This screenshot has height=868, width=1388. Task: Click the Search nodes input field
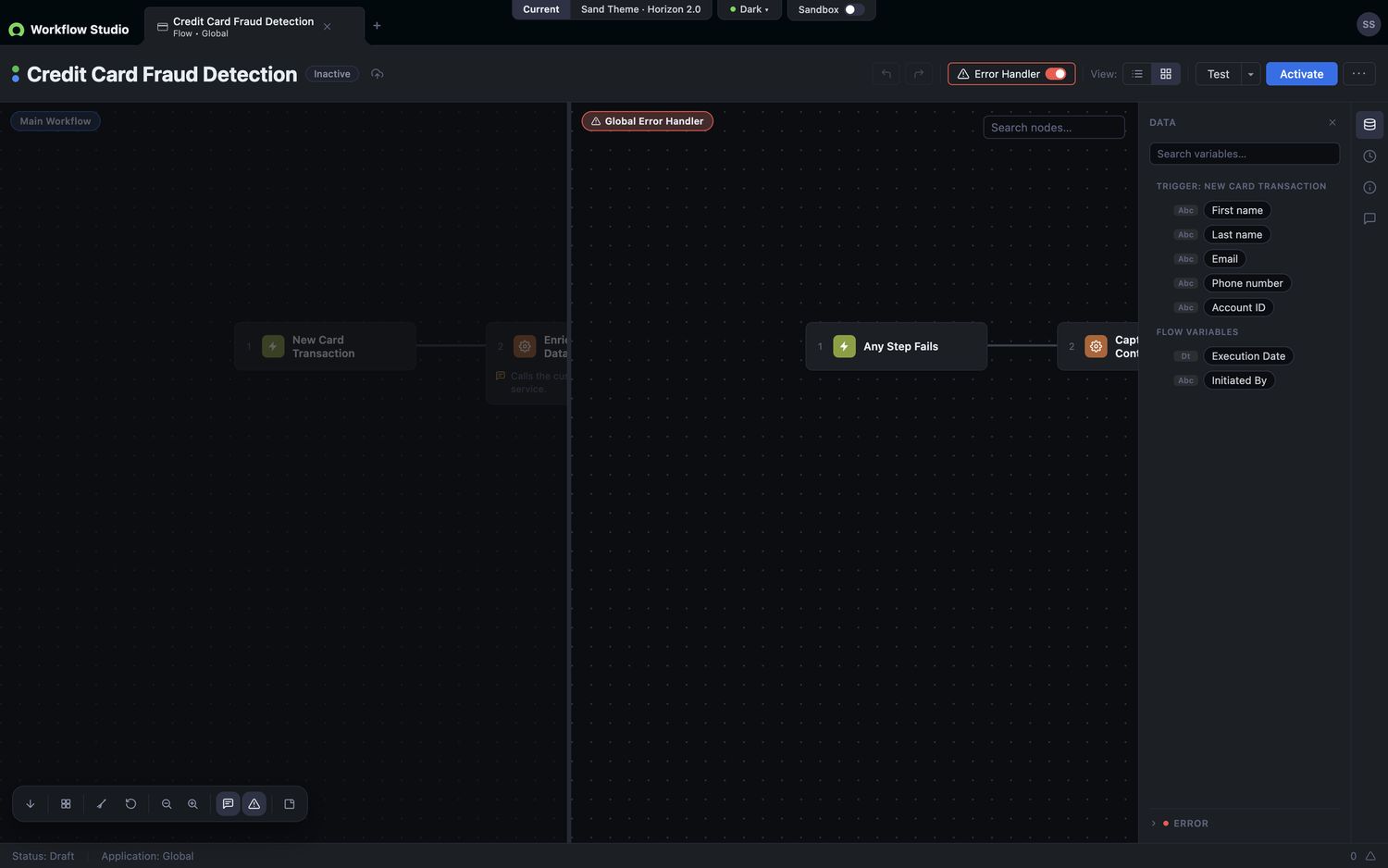[1054, 128]
